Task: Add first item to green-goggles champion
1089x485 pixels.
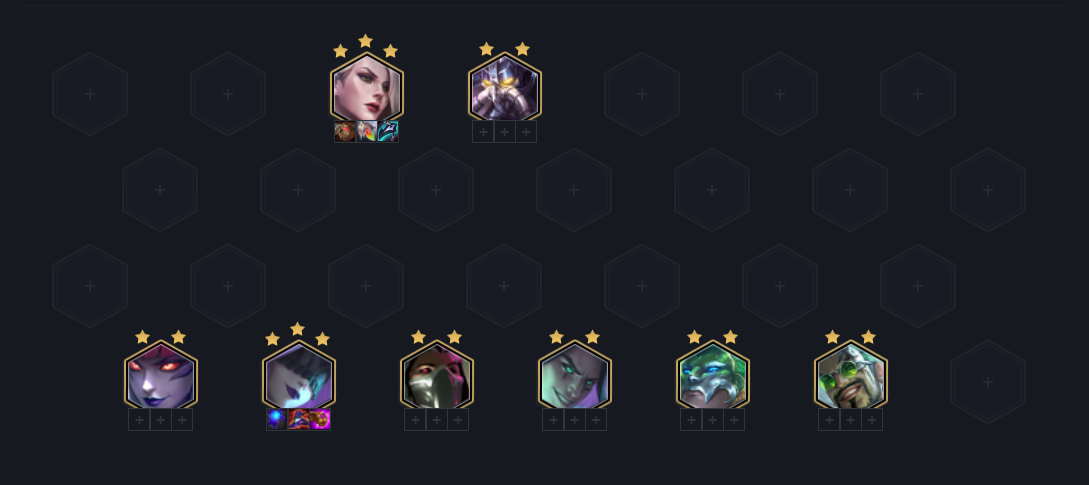Action: pyautogui.click(x=829, y=420)
